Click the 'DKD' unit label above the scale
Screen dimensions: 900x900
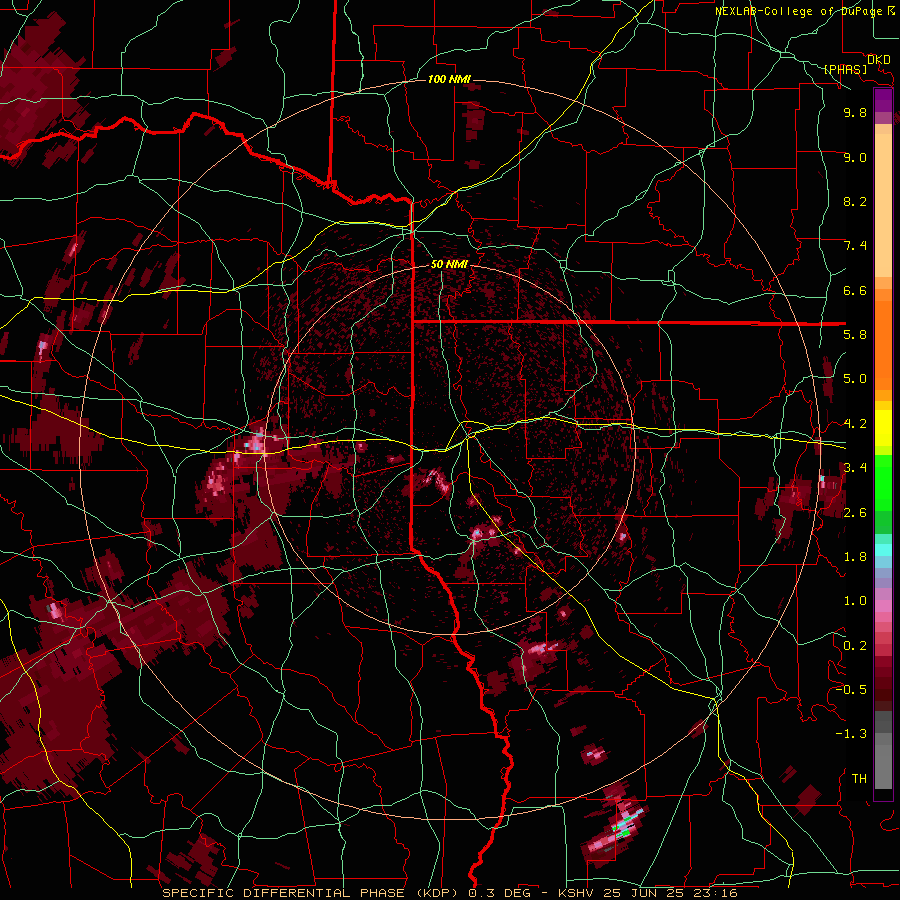click(x=878, y=60)
